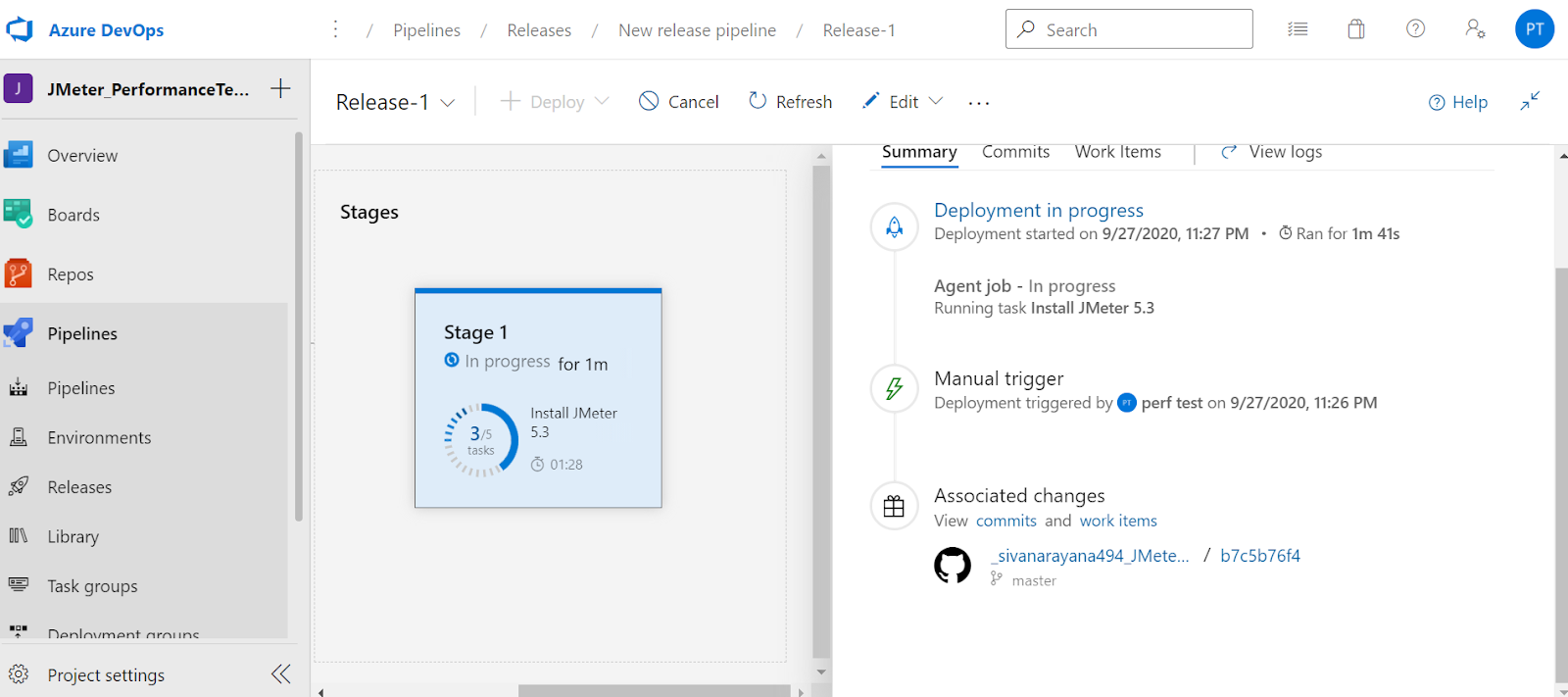
Task: Click the sidebar vertical scrollbar
Action: [x=299, y=326]
